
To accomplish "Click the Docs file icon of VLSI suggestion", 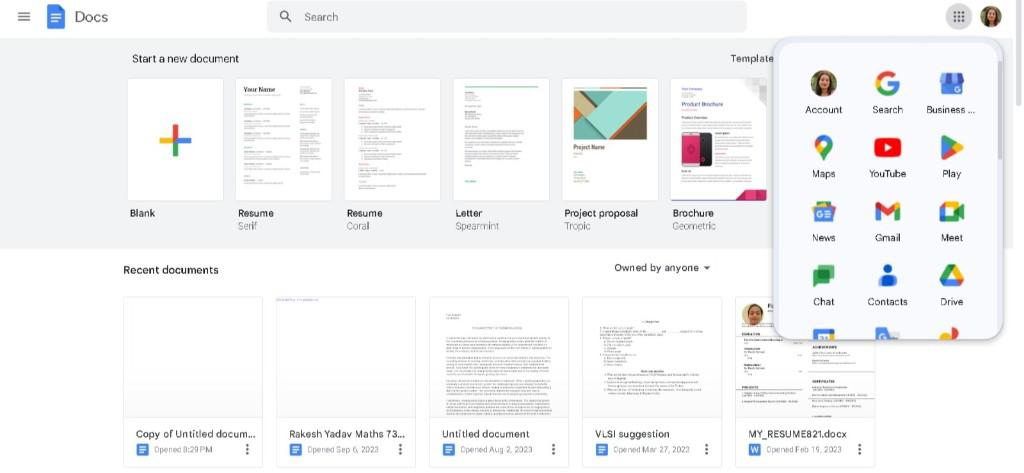I will click(601, 449).
